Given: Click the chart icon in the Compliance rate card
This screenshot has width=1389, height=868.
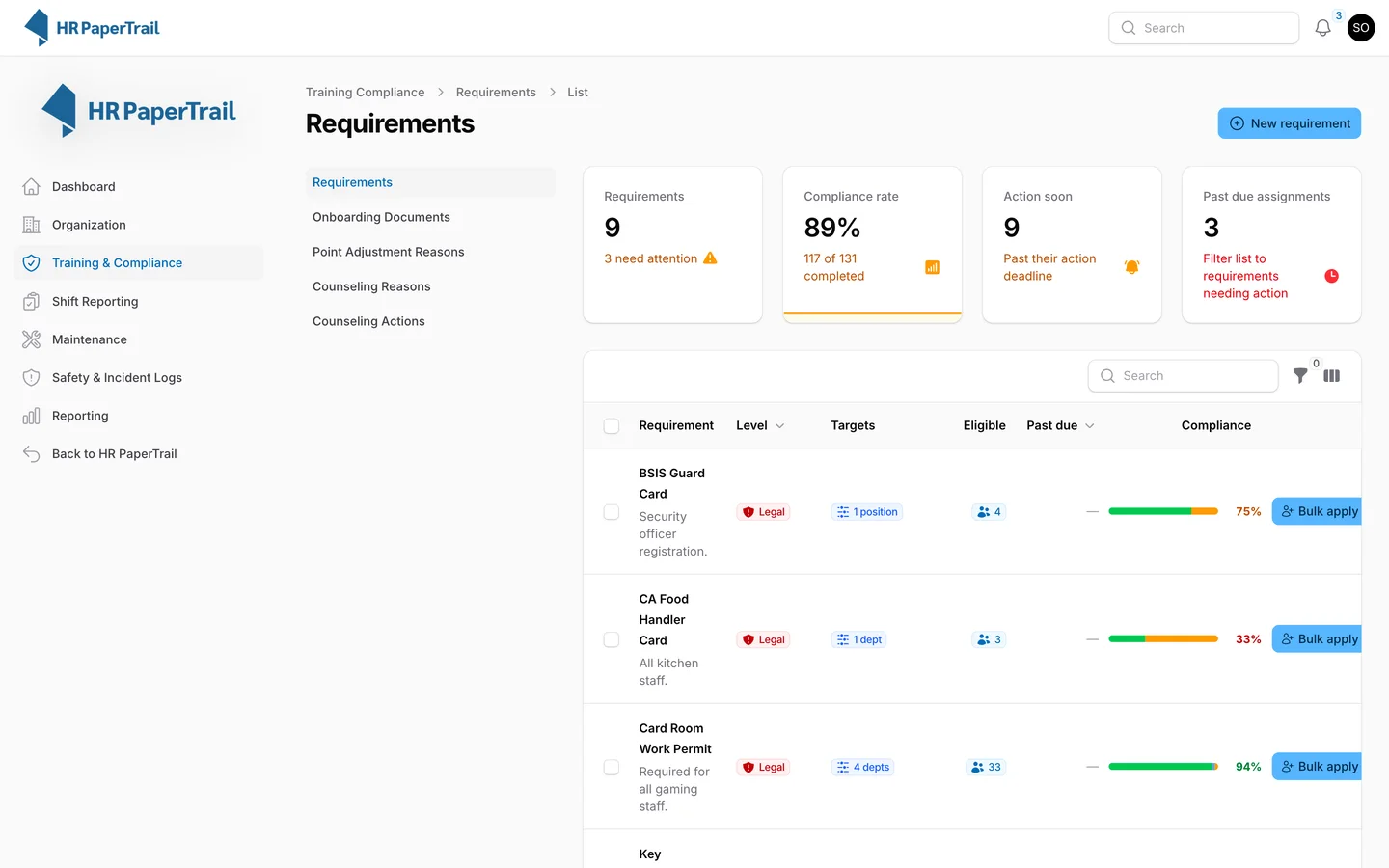Looking at the screenshot, I should tap(933, 267).
